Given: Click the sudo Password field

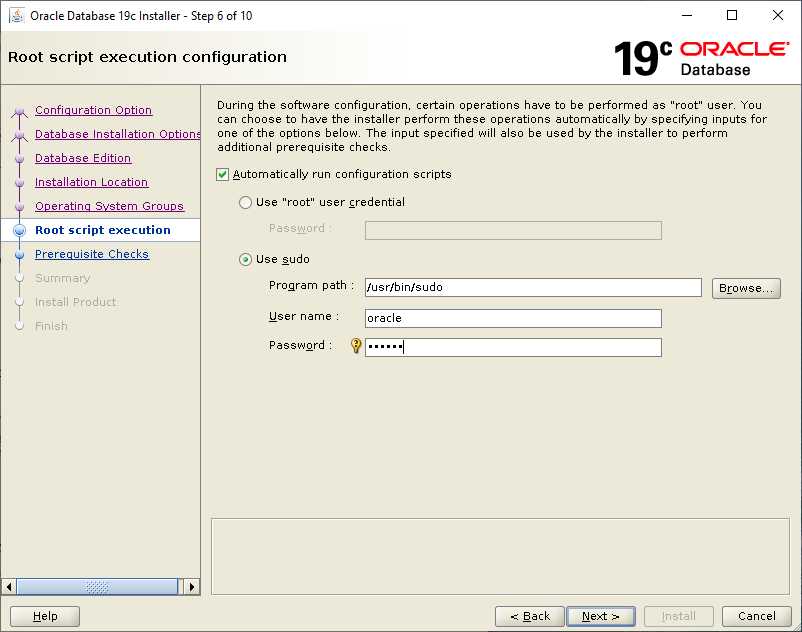Looking at the screenshot, I should tap(513, 347).
